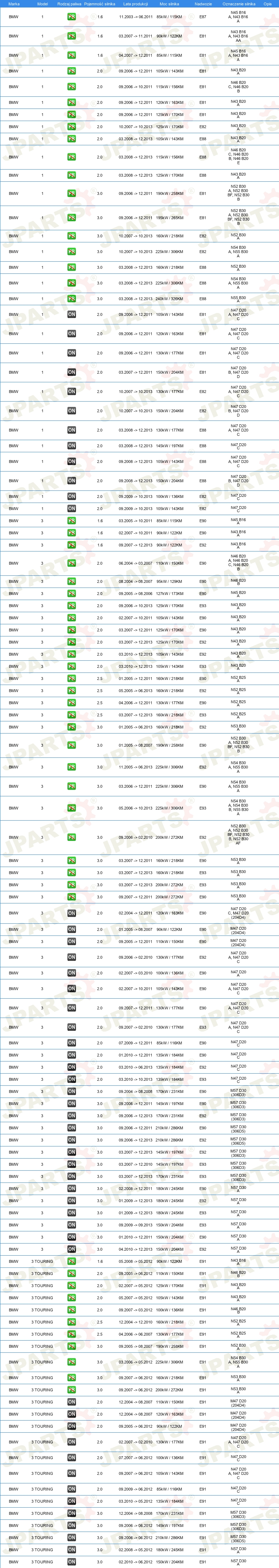This screenshot has width=279, height=1568.
Task: Click petrol icon in 06.2004 -> 03.2007 row
Action: [71, 564]
